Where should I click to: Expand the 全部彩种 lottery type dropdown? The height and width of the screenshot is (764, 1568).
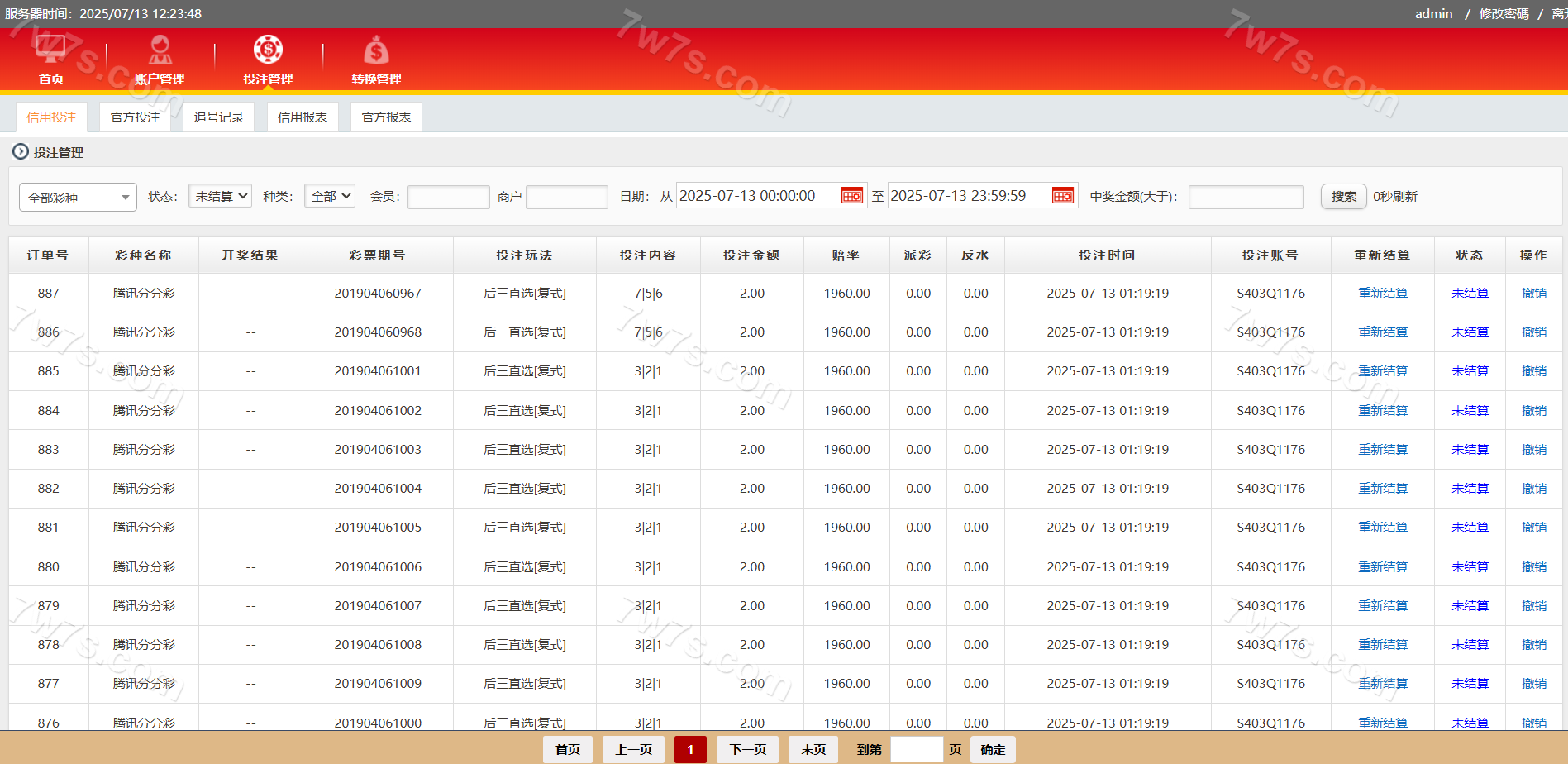[78, 198]
